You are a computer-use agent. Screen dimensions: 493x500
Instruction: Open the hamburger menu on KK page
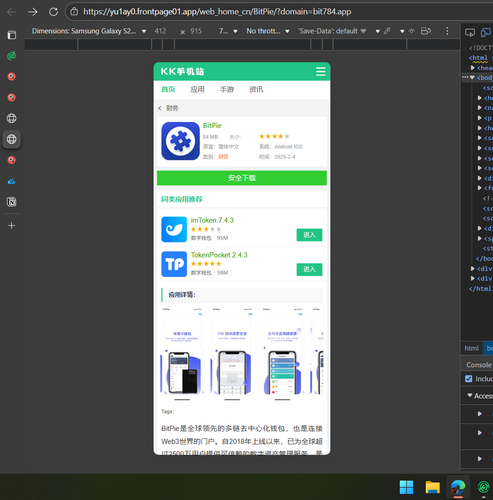[x=321, y=72]
